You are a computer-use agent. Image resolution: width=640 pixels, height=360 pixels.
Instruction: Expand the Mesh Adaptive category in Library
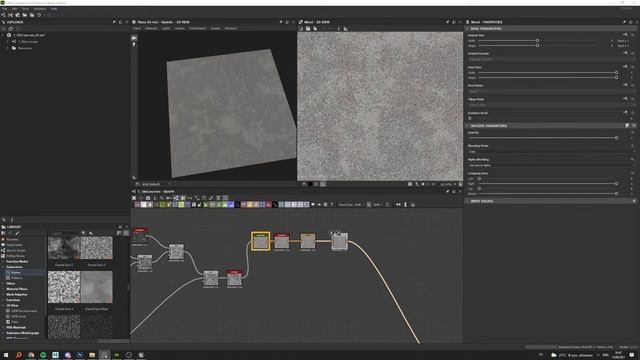tap(3, 294)
